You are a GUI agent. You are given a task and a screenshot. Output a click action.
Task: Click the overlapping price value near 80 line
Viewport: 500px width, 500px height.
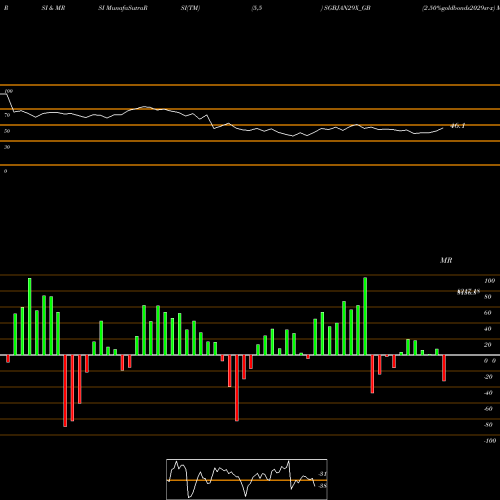coord(468,292)
